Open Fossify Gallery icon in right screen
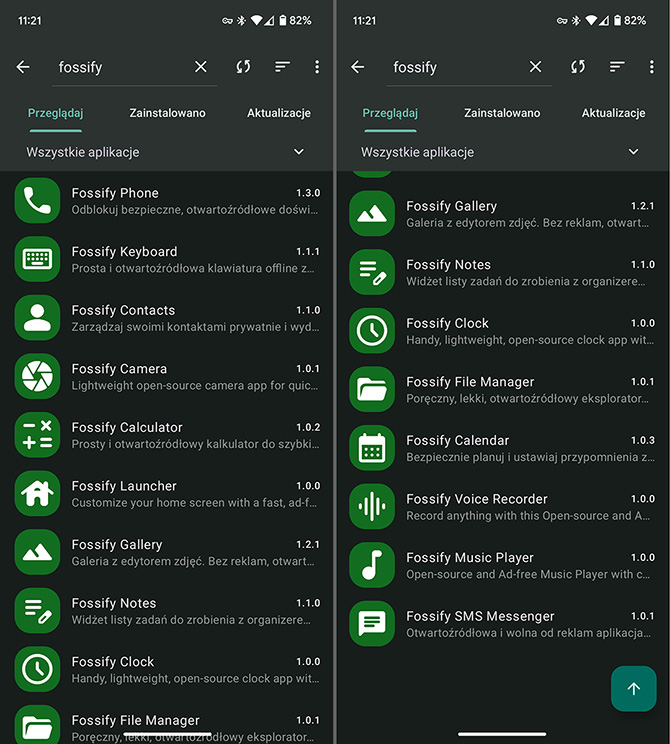 [372, 214]
